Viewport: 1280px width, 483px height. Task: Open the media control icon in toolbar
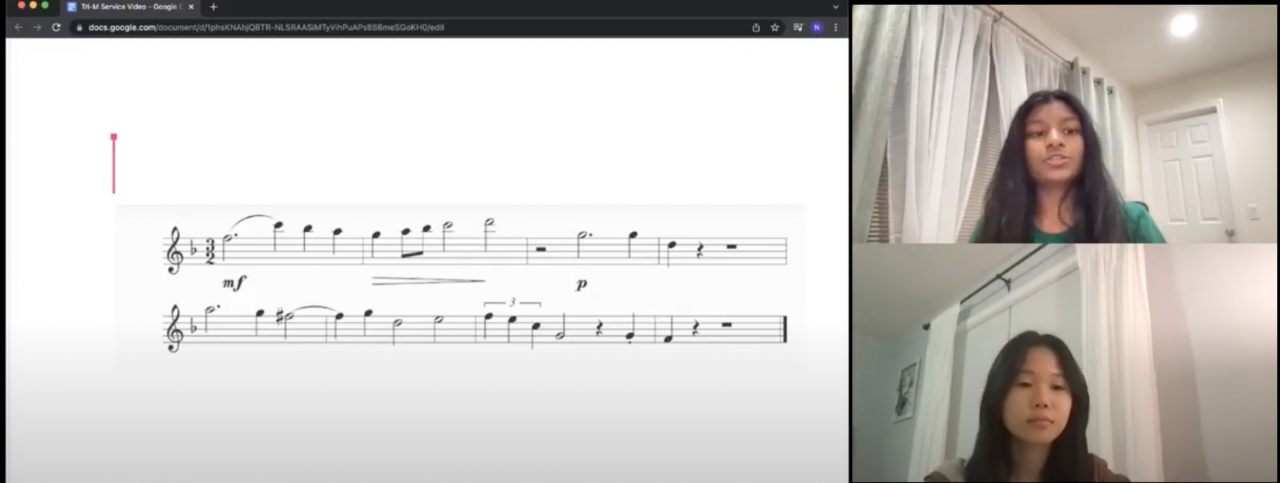798,27
